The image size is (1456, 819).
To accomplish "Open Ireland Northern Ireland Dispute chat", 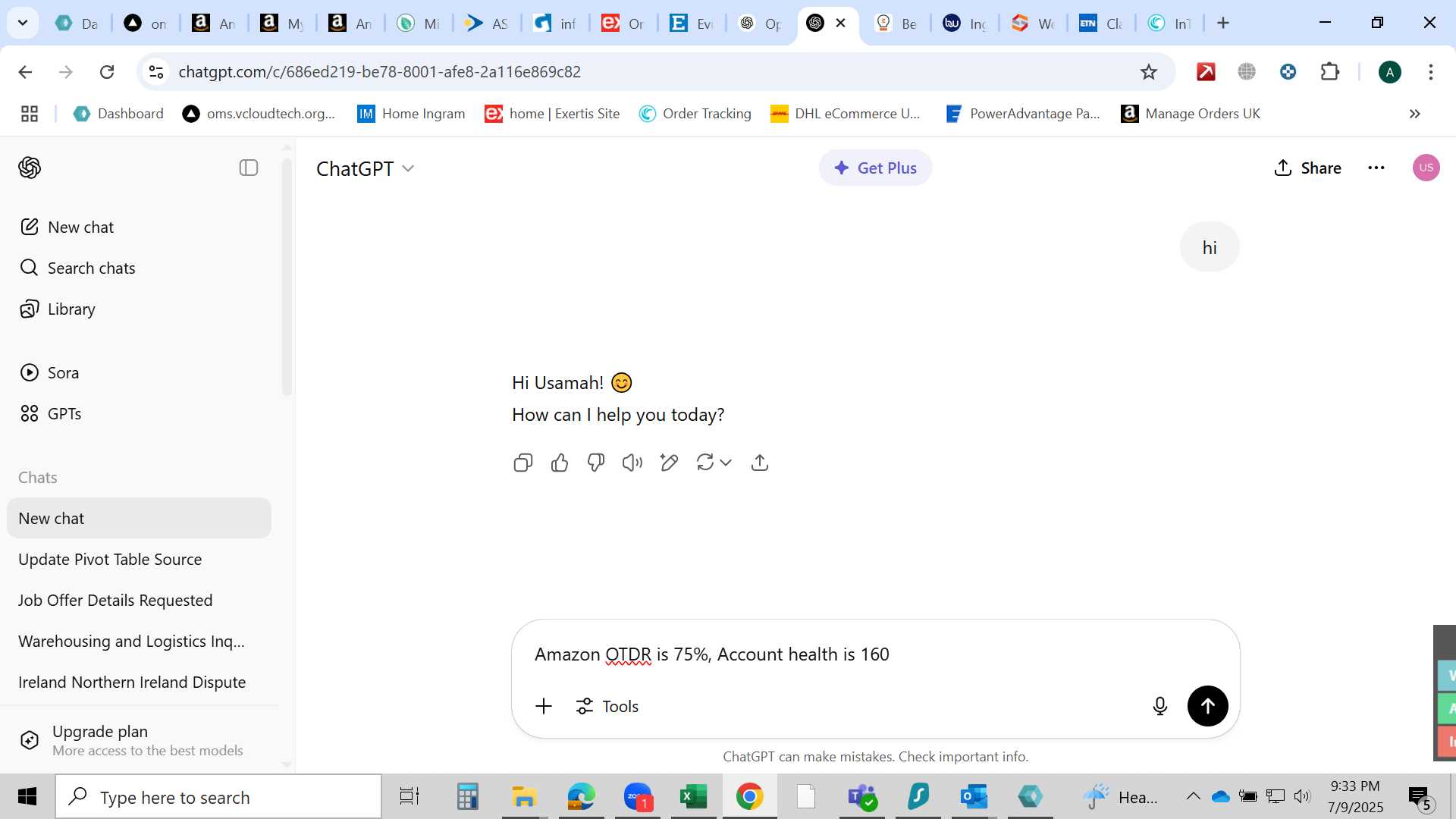I will [x=139, y=682].
